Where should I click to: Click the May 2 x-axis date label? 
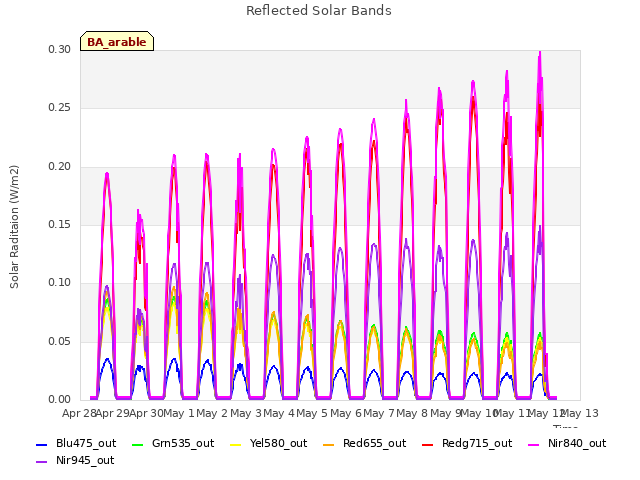click(x=212, y=413)
